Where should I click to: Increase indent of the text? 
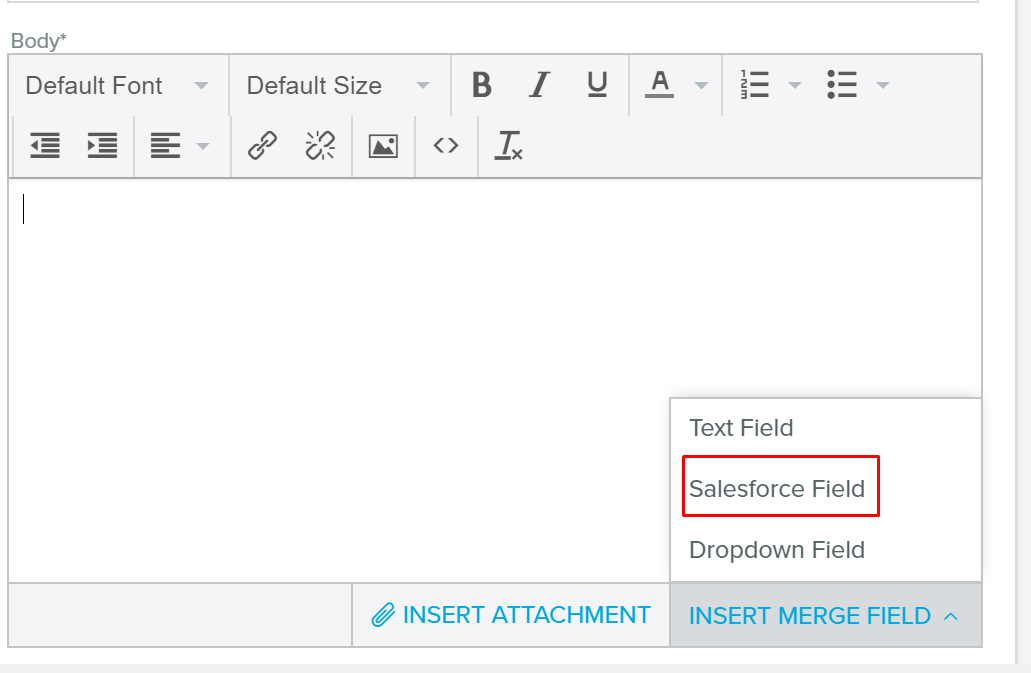pyautogui.click(x=102, y=146)
